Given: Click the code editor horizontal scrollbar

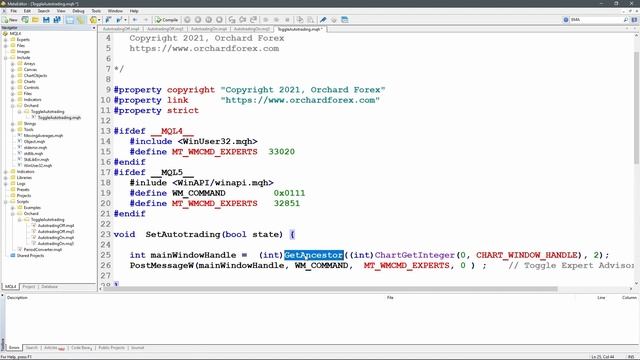Looking at the screenshot, I should (331, 289).
